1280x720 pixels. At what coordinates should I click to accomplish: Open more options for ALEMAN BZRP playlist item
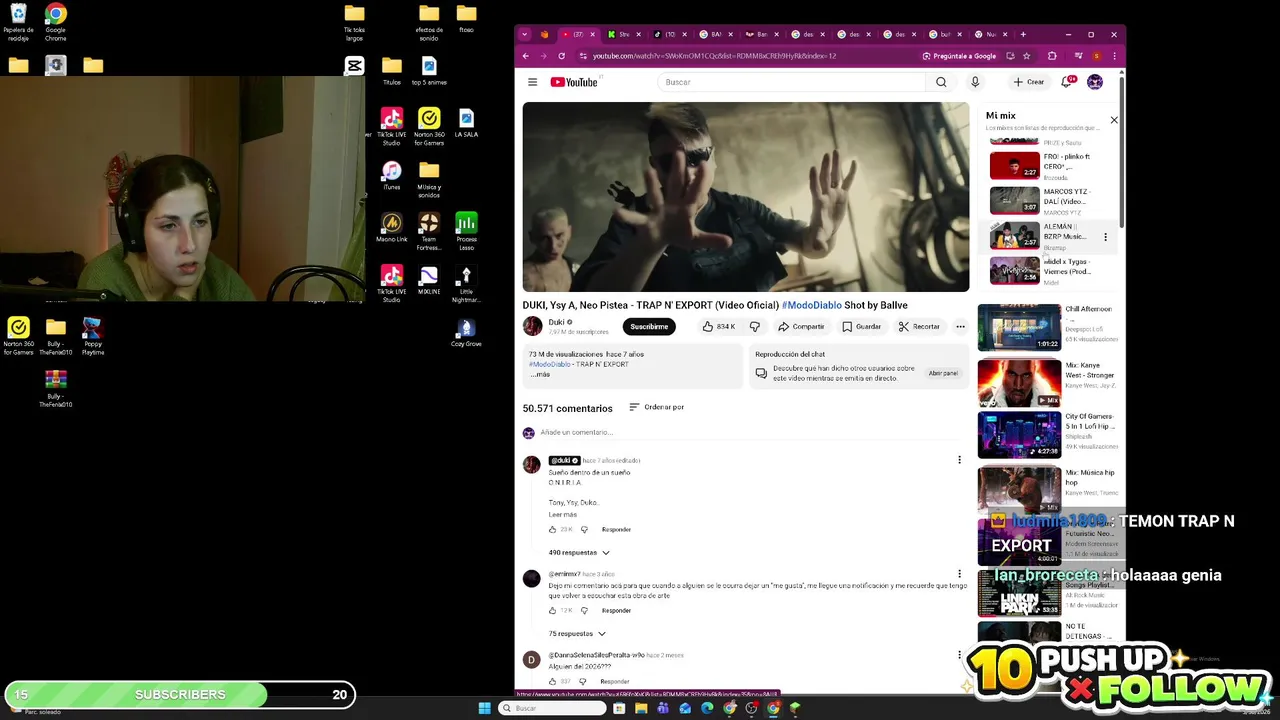(x=1105, y=237)
